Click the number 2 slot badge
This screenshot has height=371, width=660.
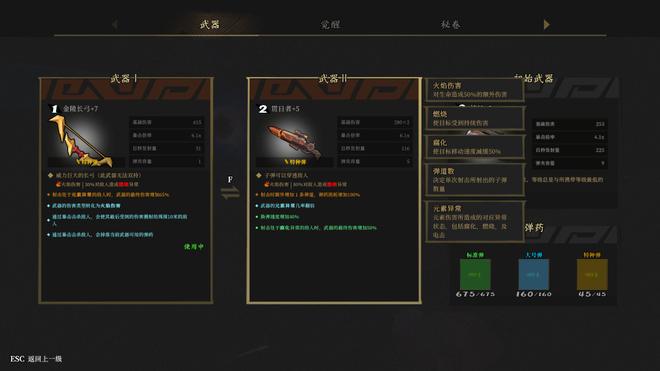(x=263, y=109)
